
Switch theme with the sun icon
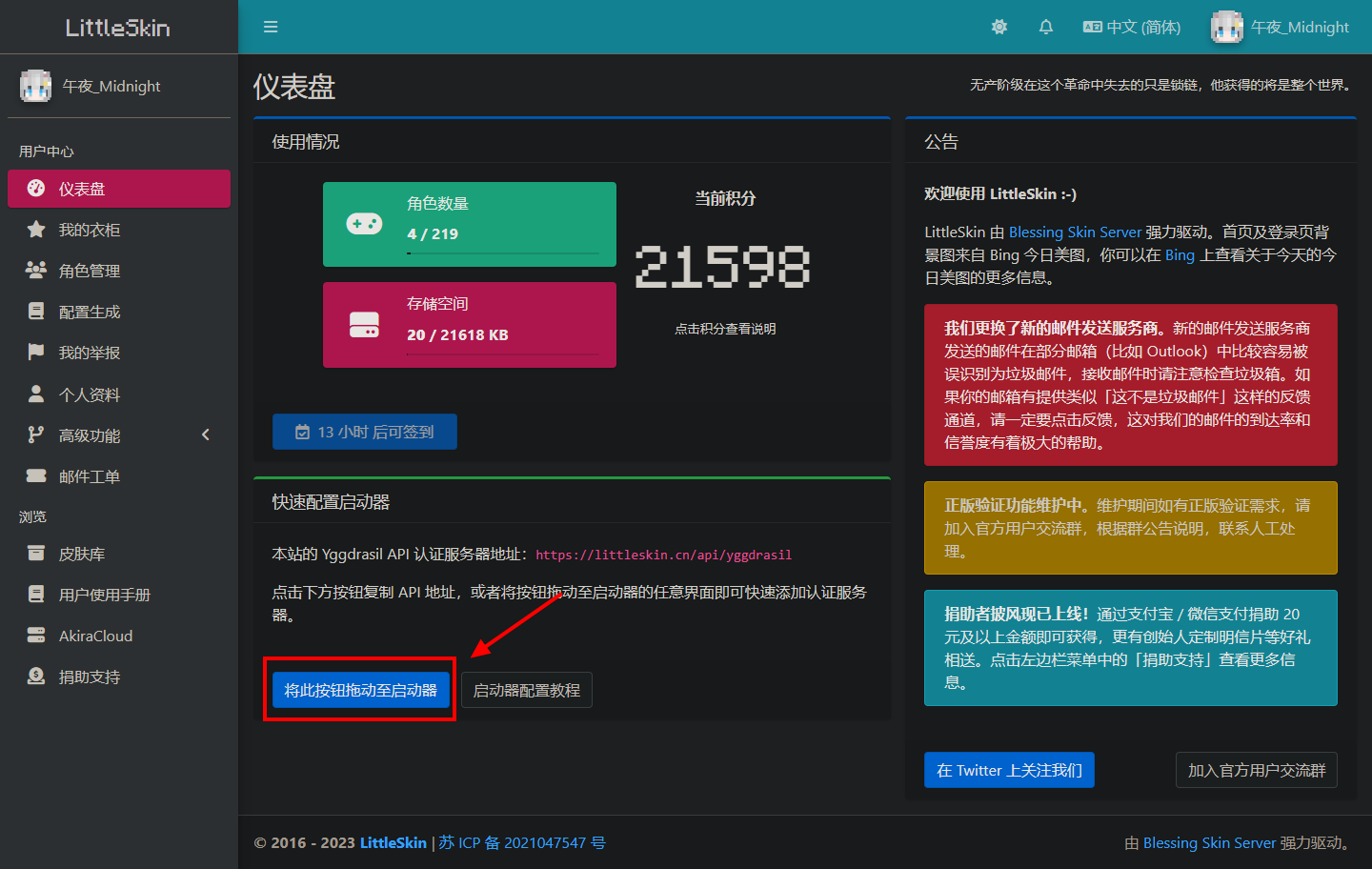coord(999,27)
